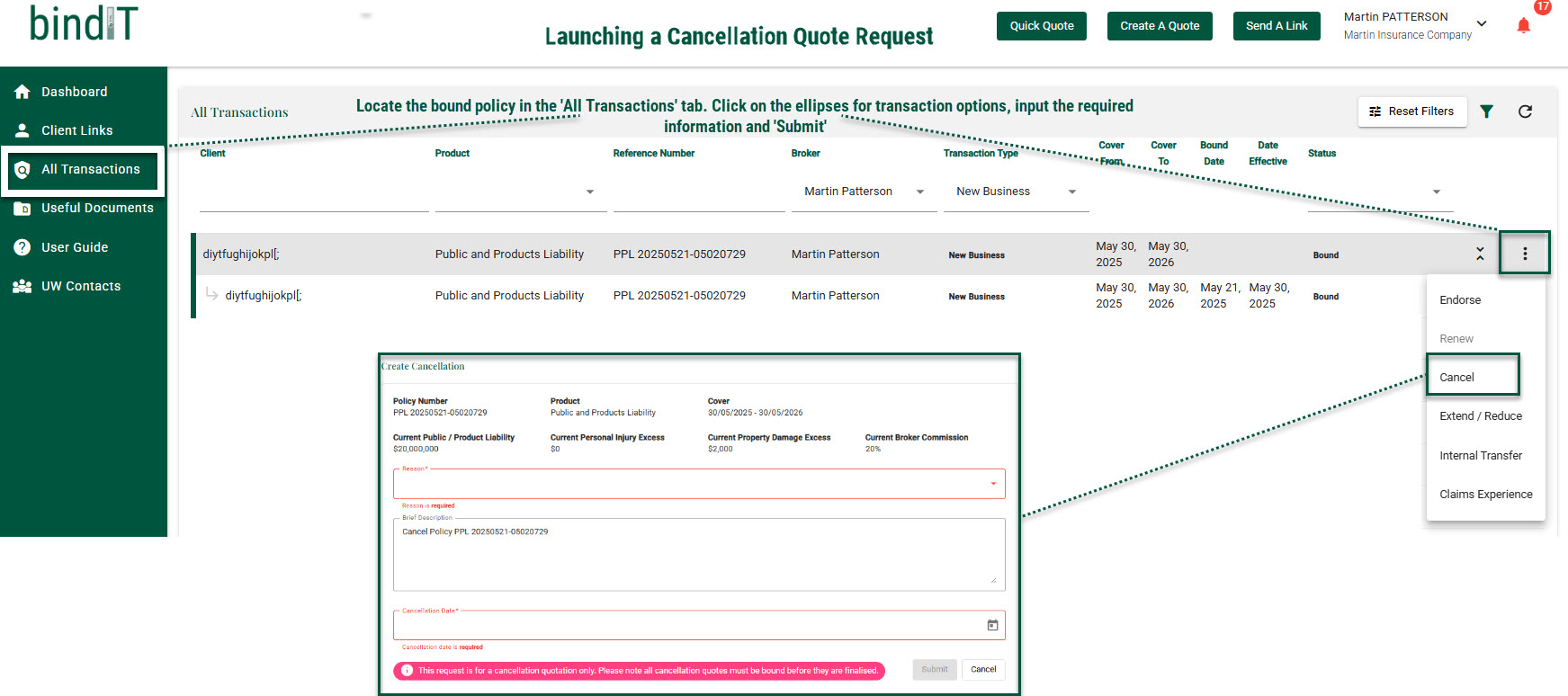Click the refresh transactions icon
1568x696 pixels.
click(1525, 112)
